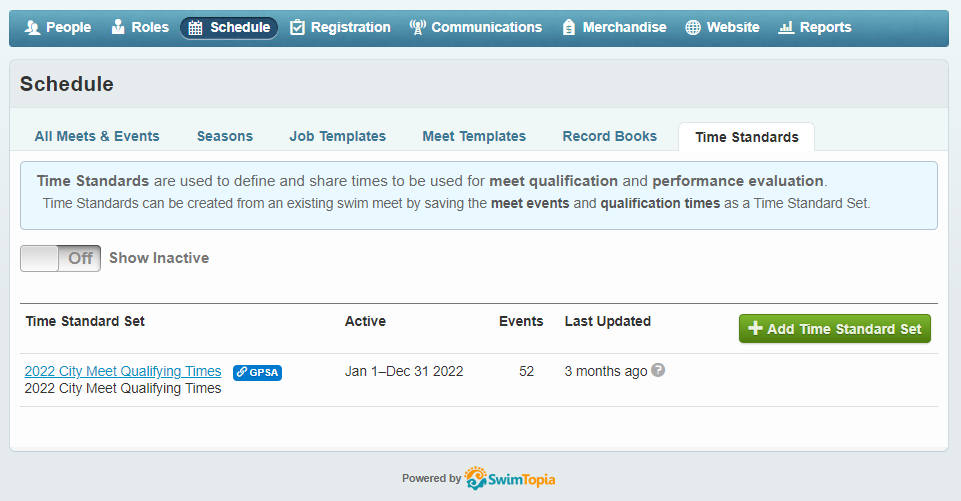Click the Reports bar chart icon

tap(786, 28)
